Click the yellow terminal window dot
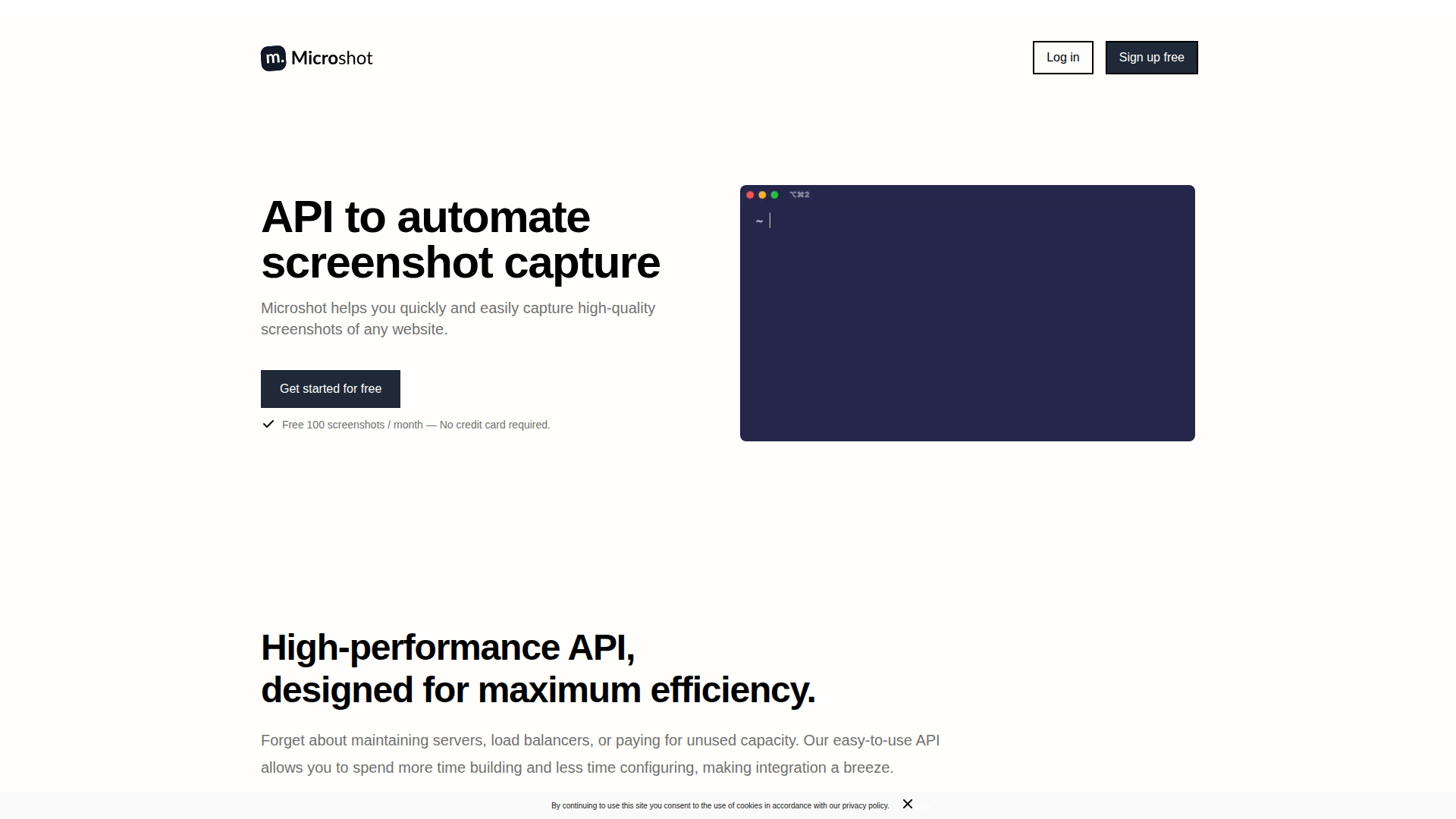Screen dimensions: 1456x819 point(762,195)
